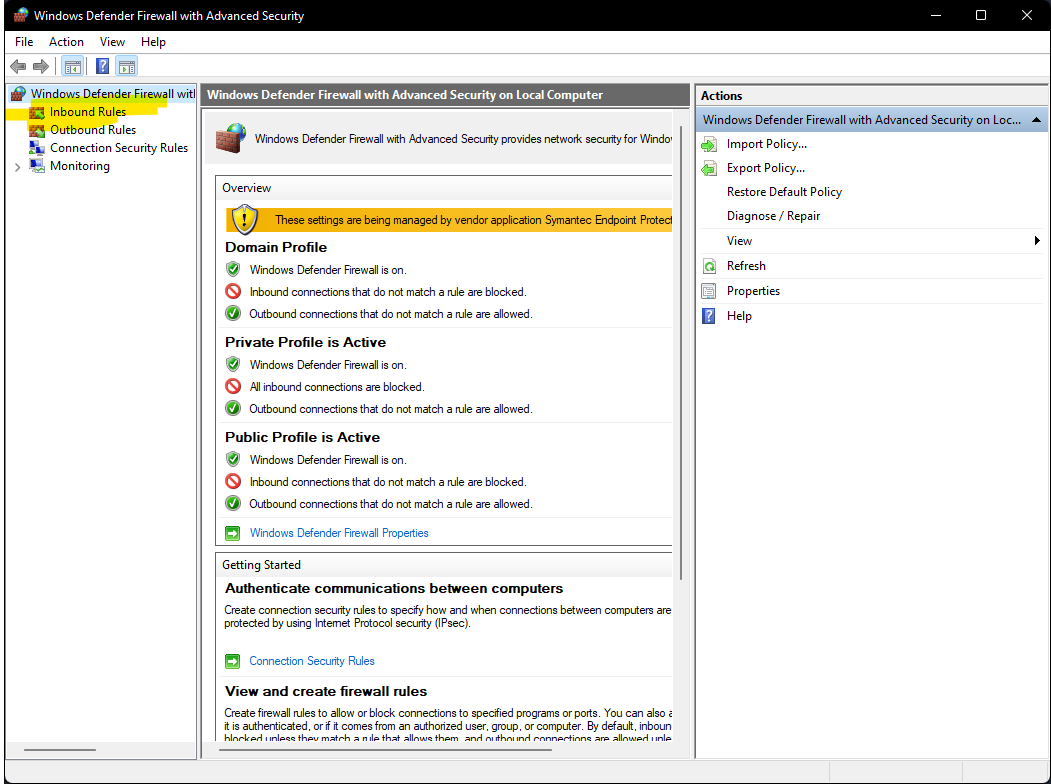
Task: Click Export Policy action
Action: 766,168
